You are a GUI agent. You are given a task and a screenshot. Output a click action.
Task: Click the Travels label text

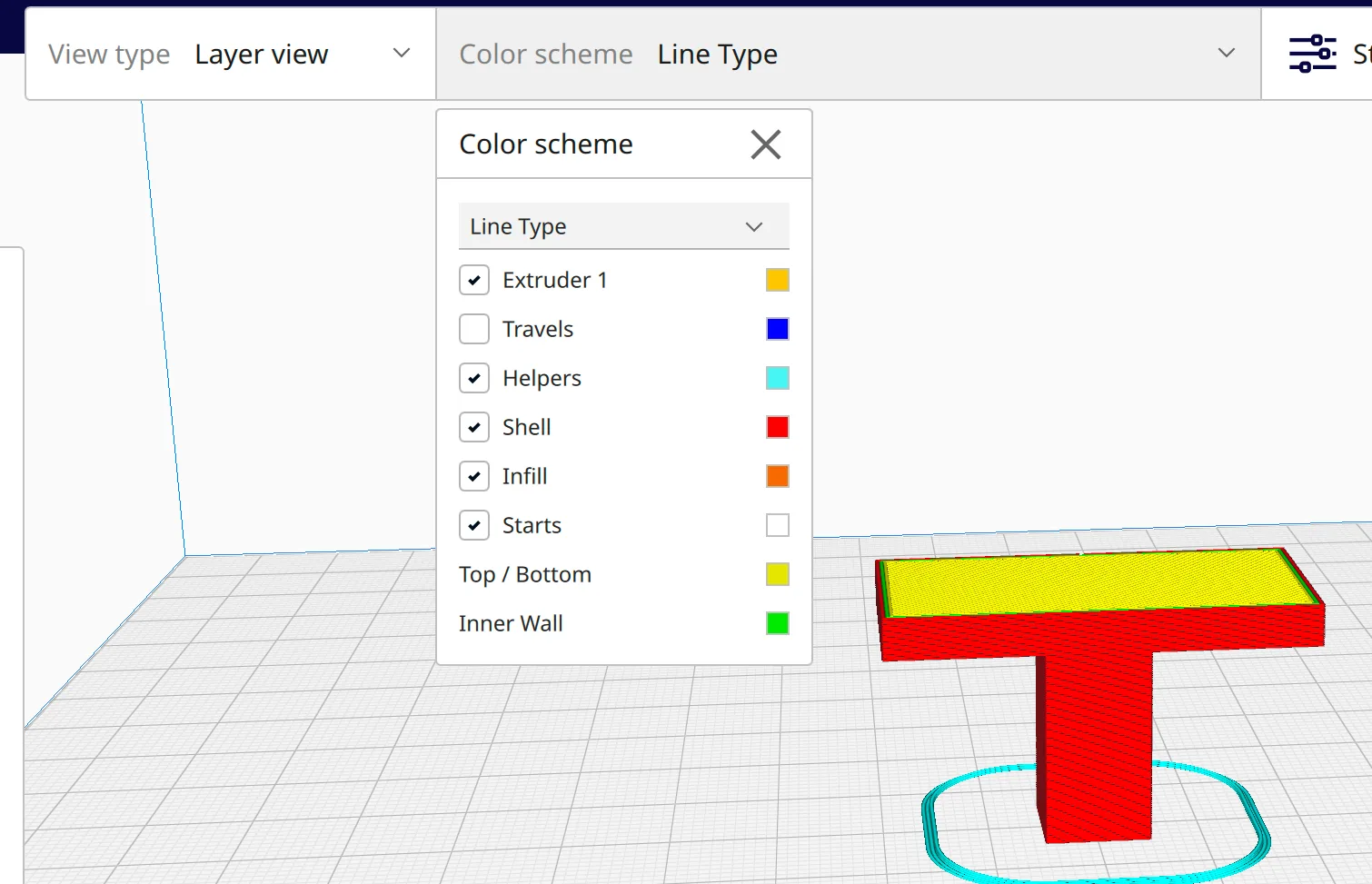click(538, 329)
